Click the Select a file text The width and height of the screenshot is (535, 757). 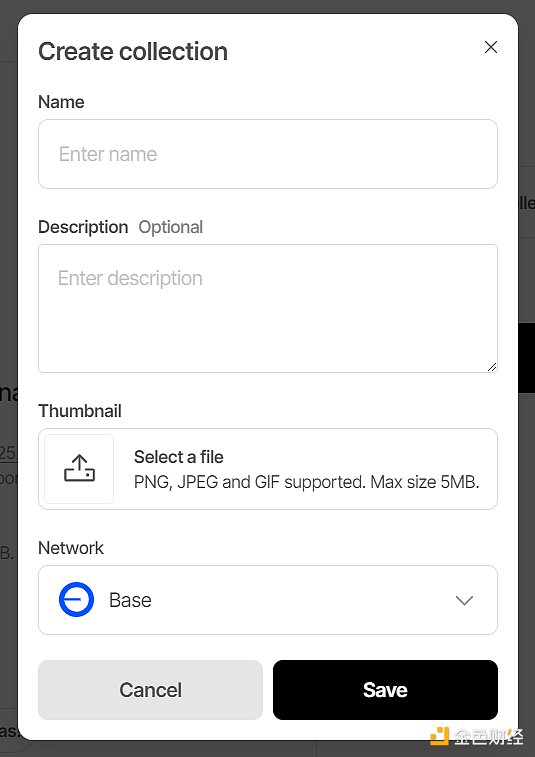click(x=179, y=457)
